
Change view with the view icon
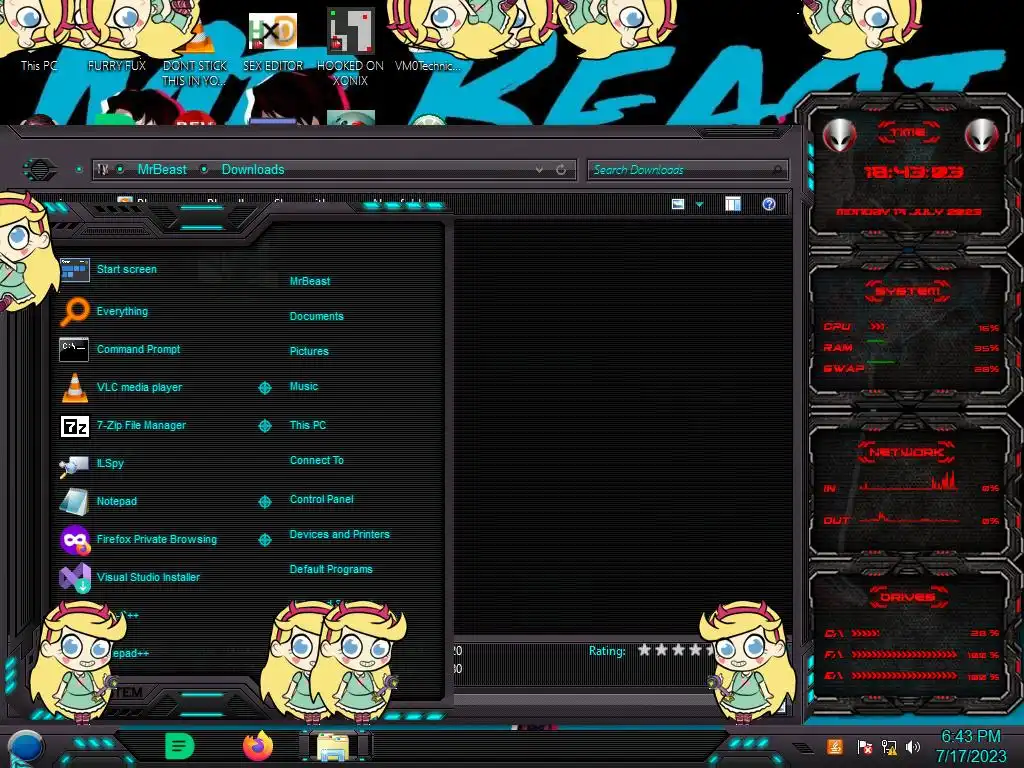[678, 204]
